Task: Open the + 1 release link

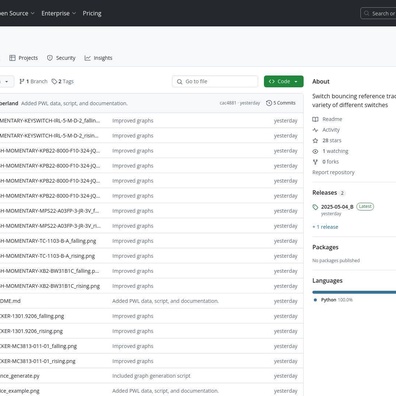Action: pos(325,227)
